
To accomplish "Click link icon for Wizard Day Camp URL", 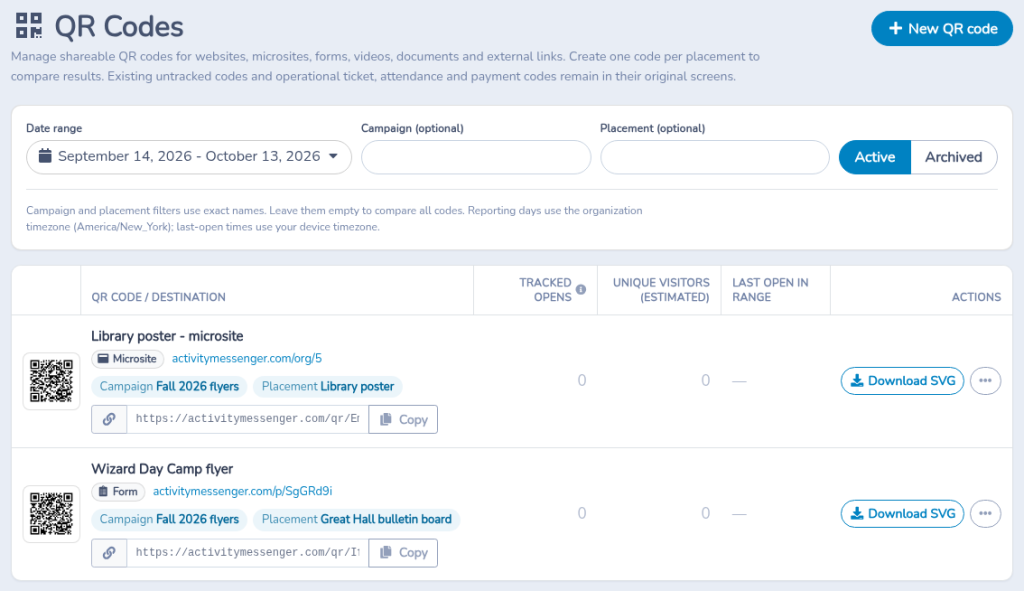I will pyautogui.click(x=109, y=552).
